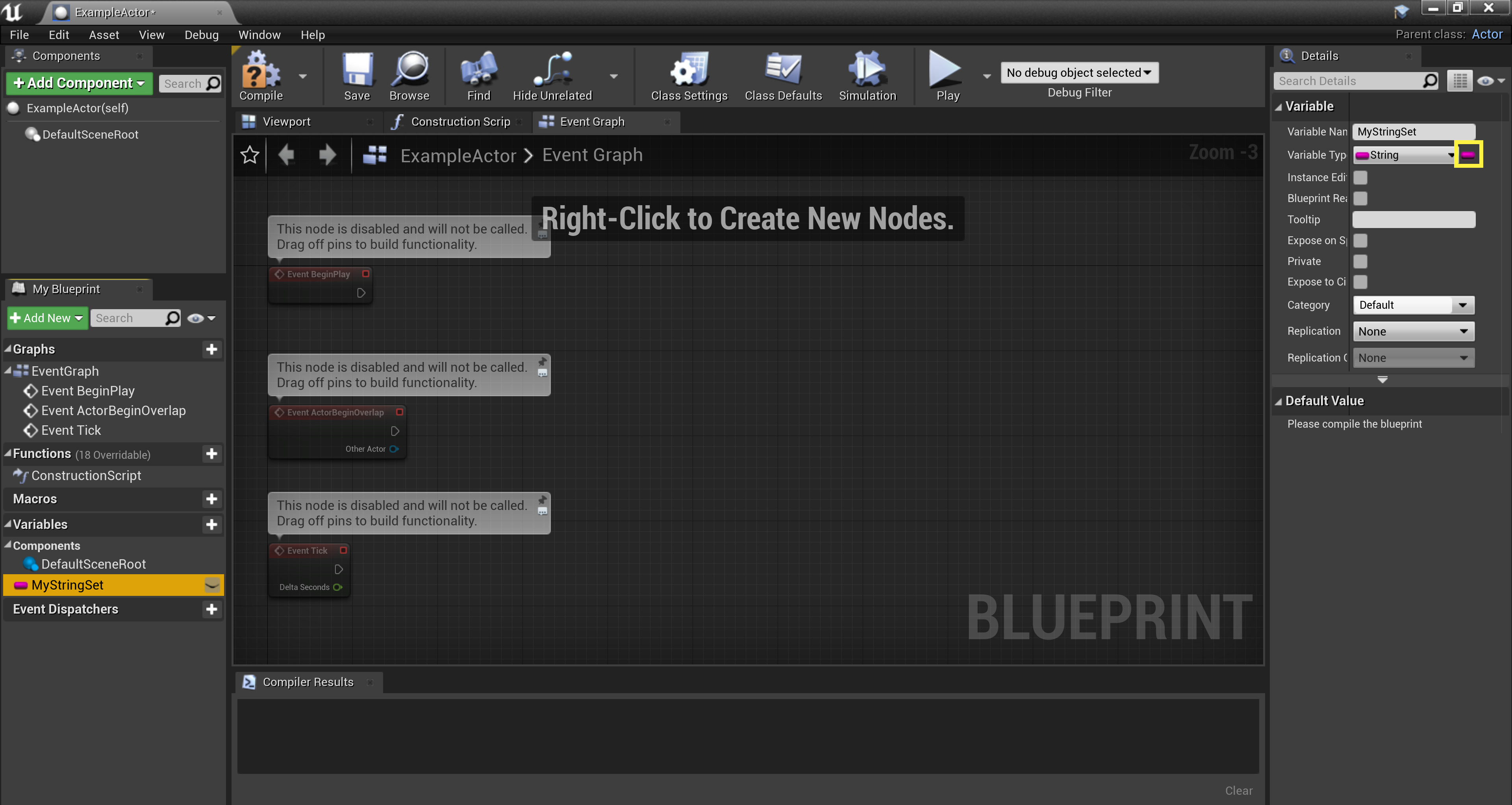1512x805 pixels.
Task: Save the ExampleActor blueprint
Action: pos(357,75)
